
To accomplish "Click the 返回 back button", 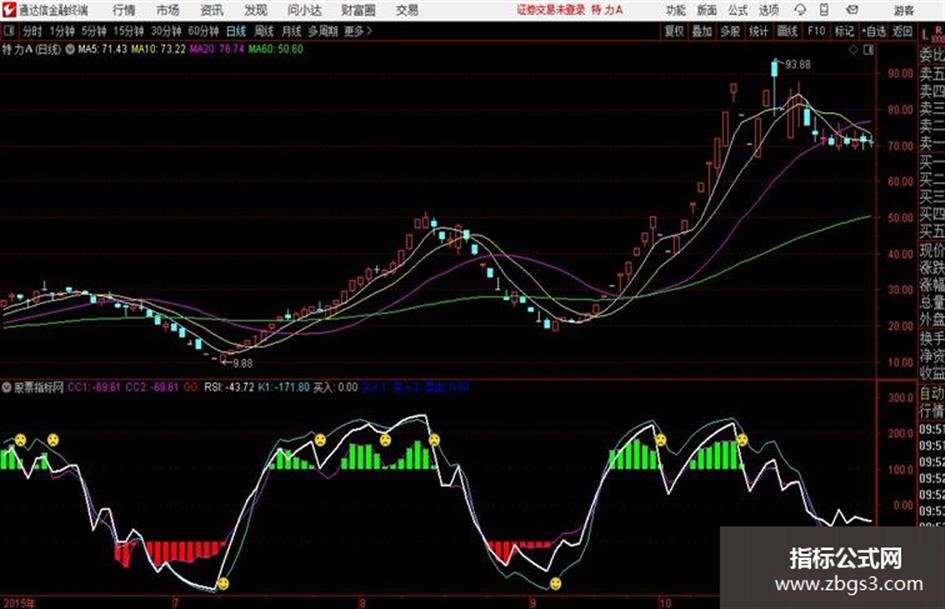I will tap(902, 31).
